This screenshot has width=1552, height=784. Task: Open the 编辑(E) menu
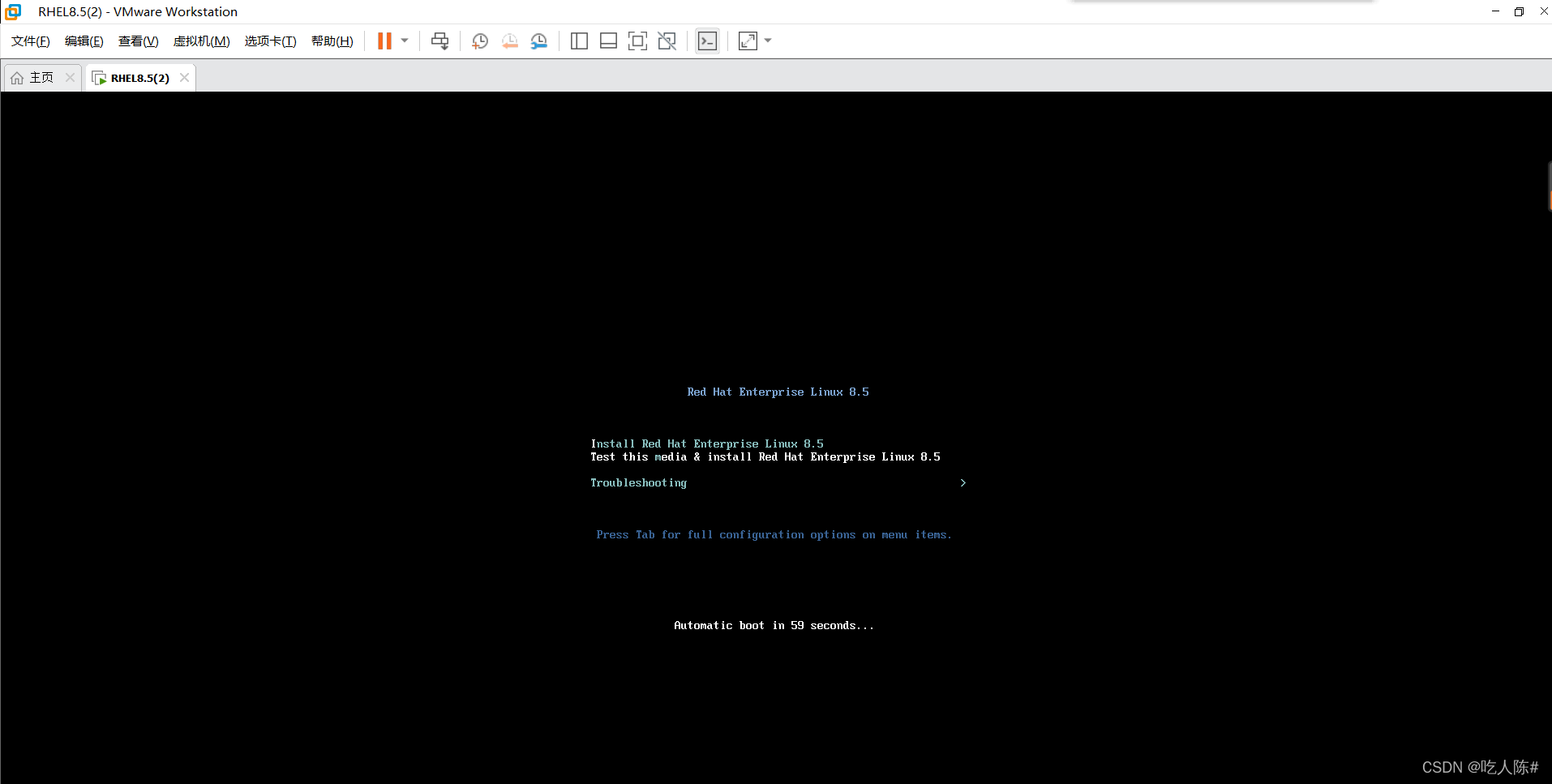point(84,41)
